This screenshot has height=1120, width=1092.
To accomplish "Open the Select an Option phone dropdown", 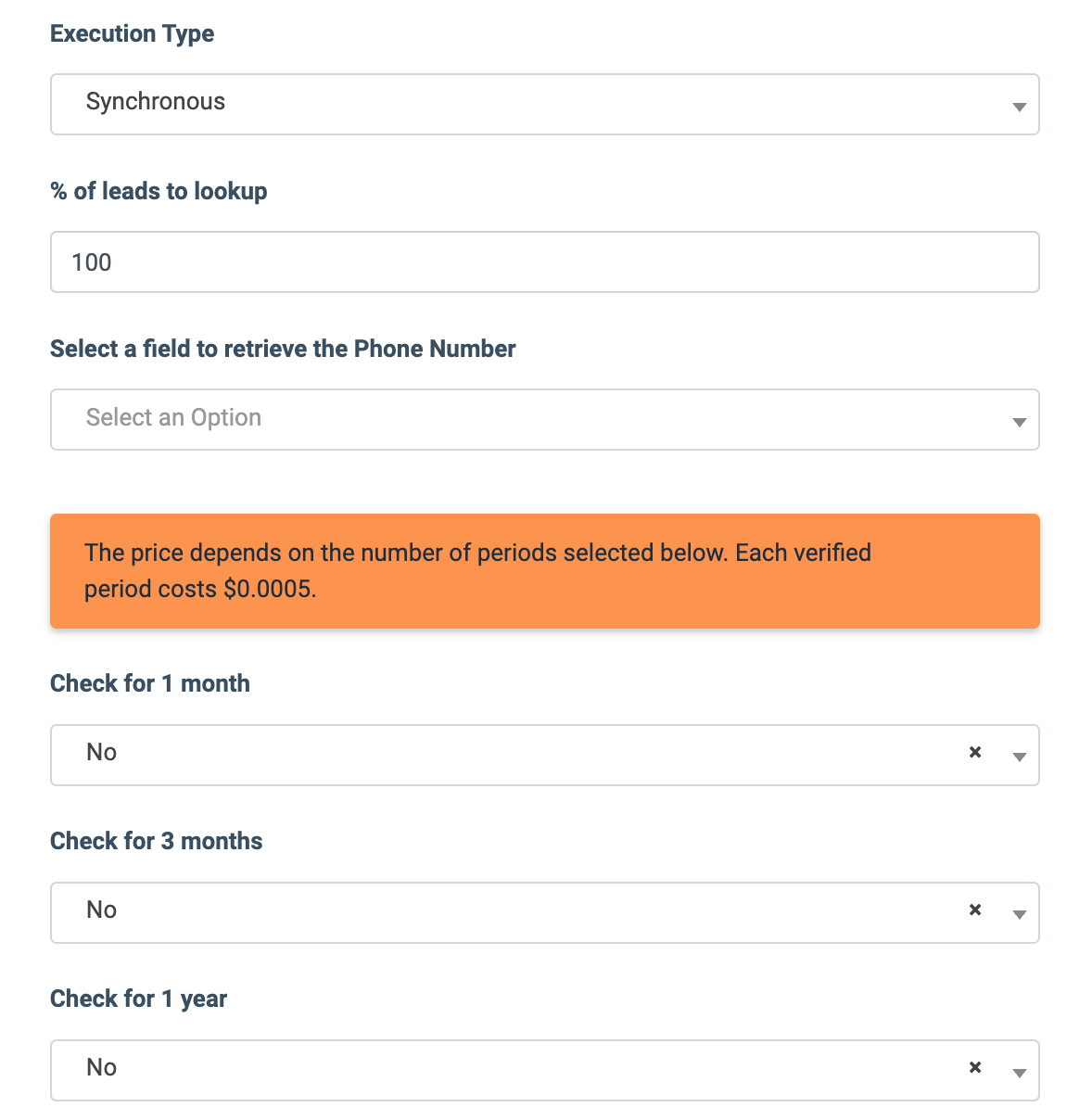I will tap(519, 419).
